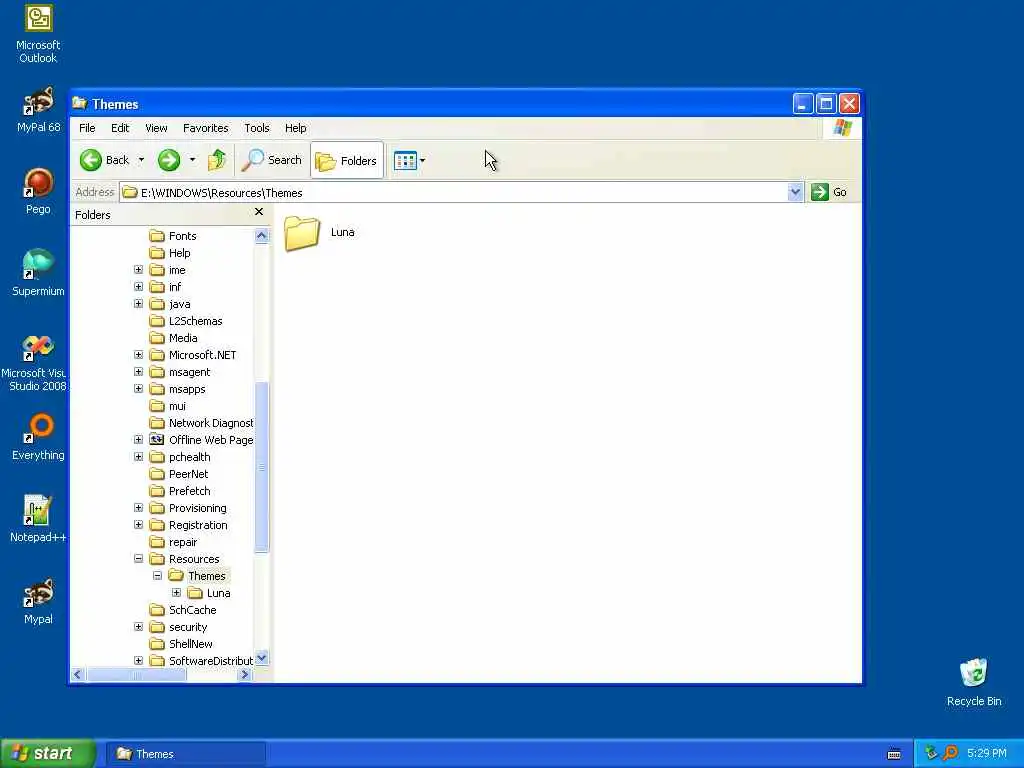The image size is (1024, 768).
Task: Select the Supermium desktop shortcut
Action: (38, 273)
